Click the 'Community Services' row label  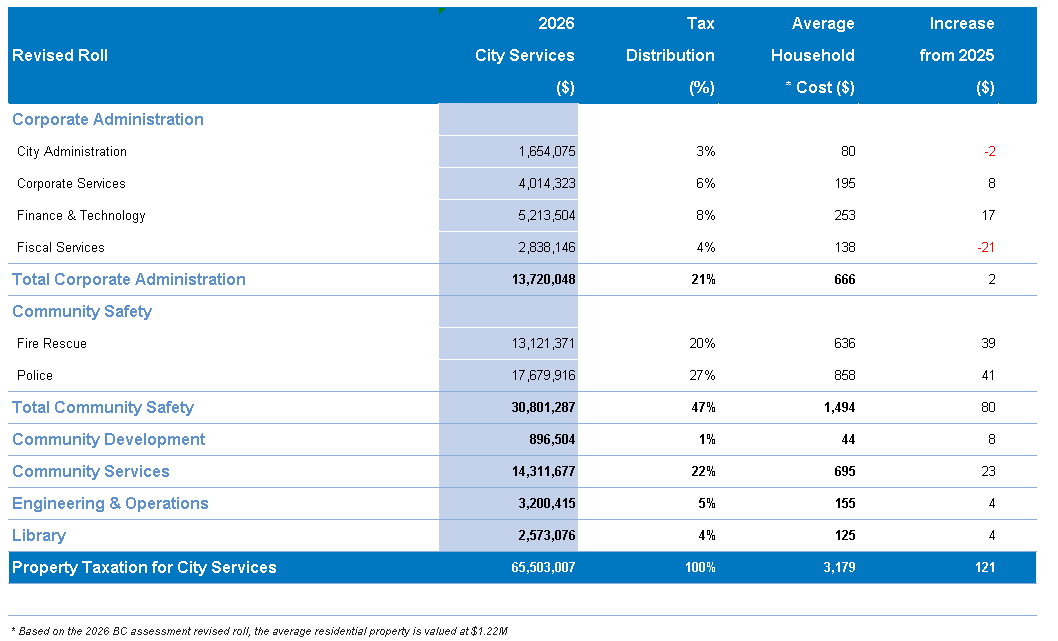[x=90, y=472]
